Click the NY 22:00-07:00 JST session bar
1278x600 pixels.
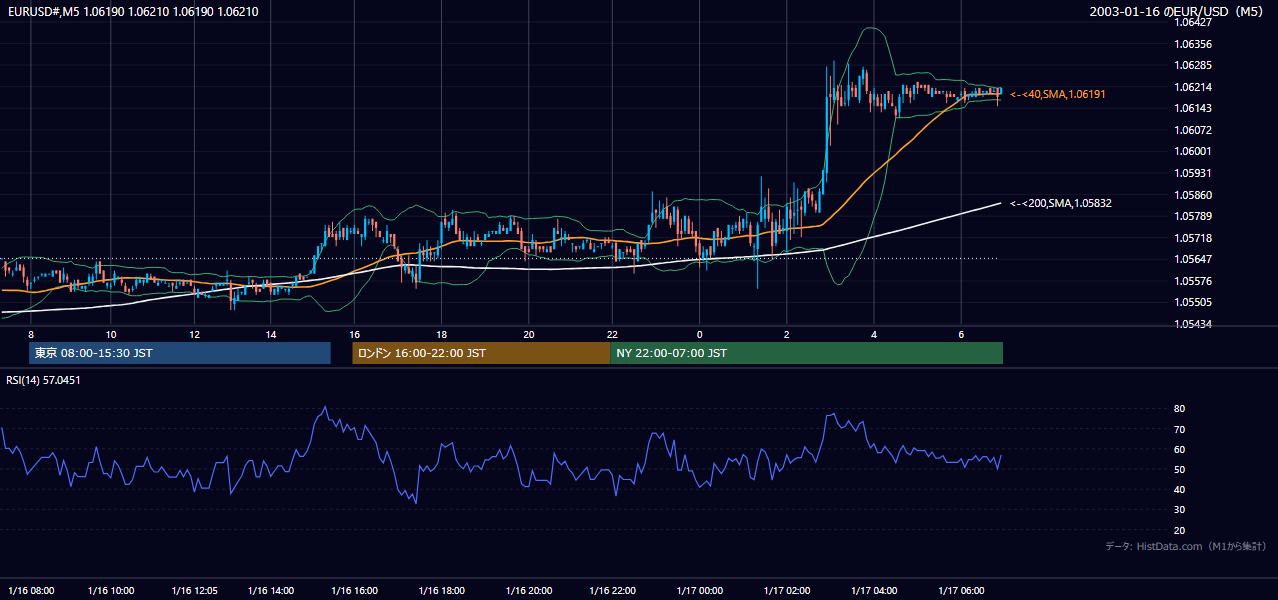pyautogui.click(x=806, y=353)
